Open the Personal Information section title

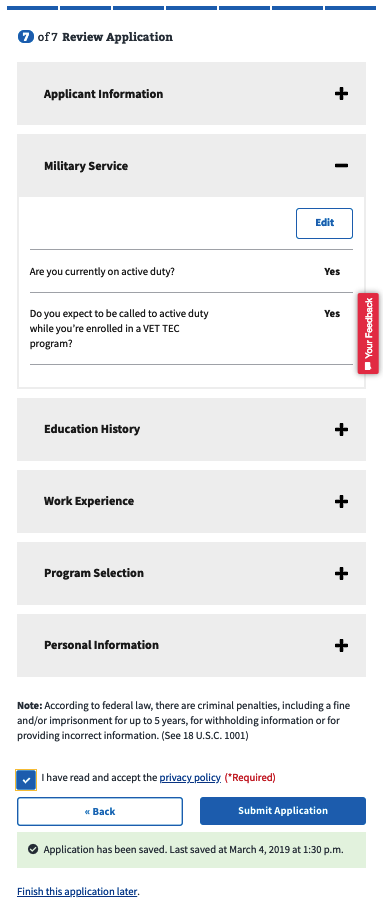click(x=102, y=645)
